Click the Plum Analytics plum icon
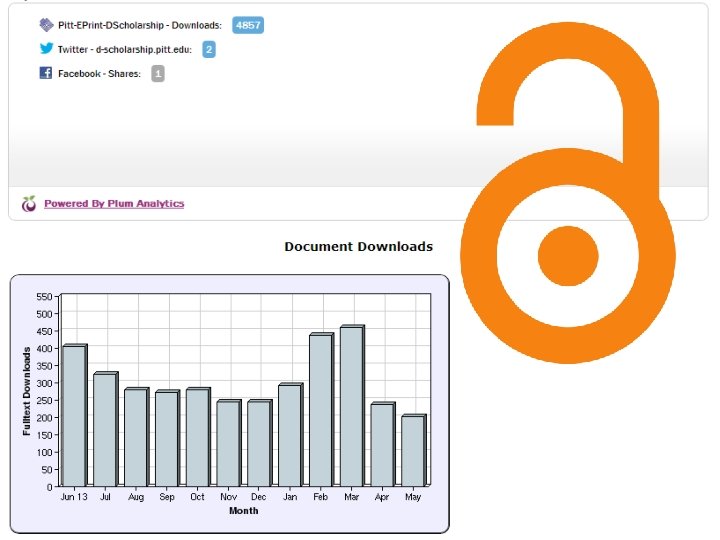 click(x=29, y=203)
